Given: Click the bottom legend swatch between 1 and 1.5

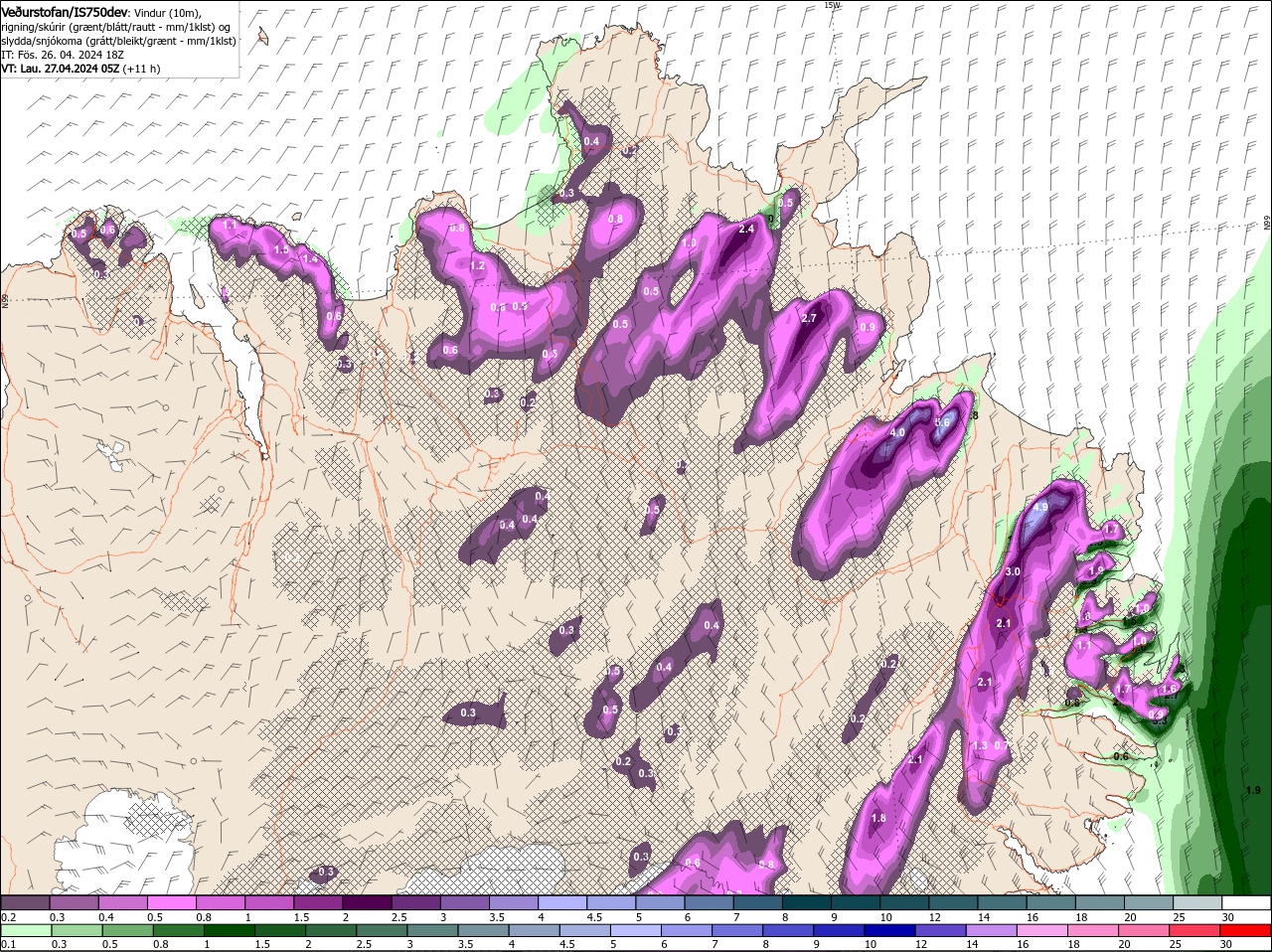Looking at the screenshot, I should (x=230, y=930).
